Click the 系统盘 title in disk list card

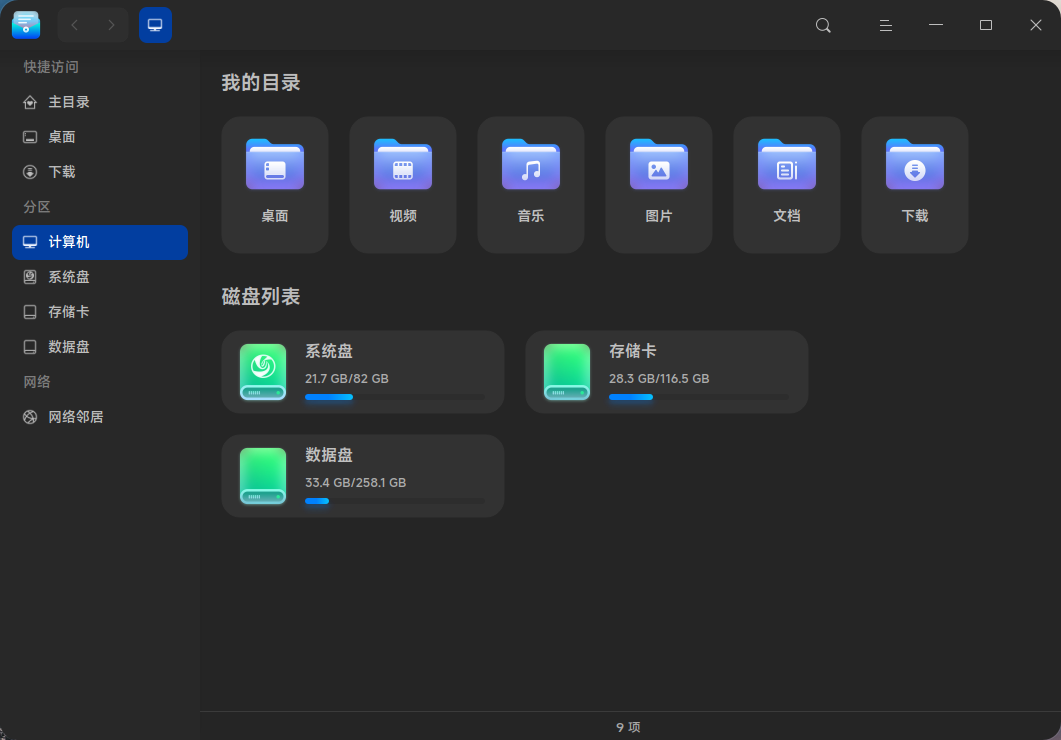[329, 351]
